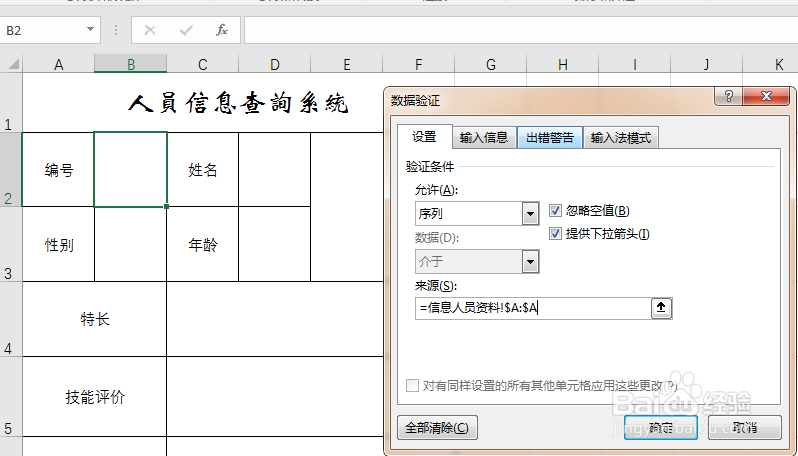The height and width of the screenshot is (456, 798).
Task: Click the 确定 button
Action: tap(661, 428)
